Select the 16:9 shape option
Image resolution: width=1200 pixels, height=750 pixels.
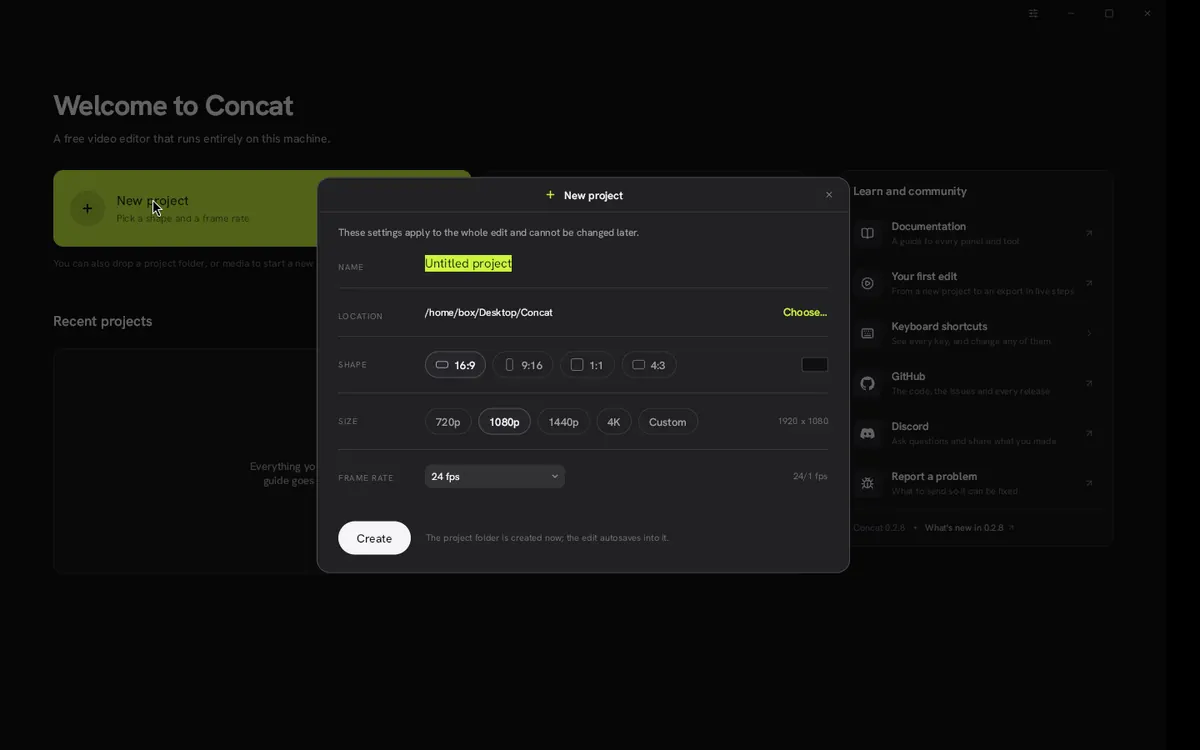pos(455,365)
